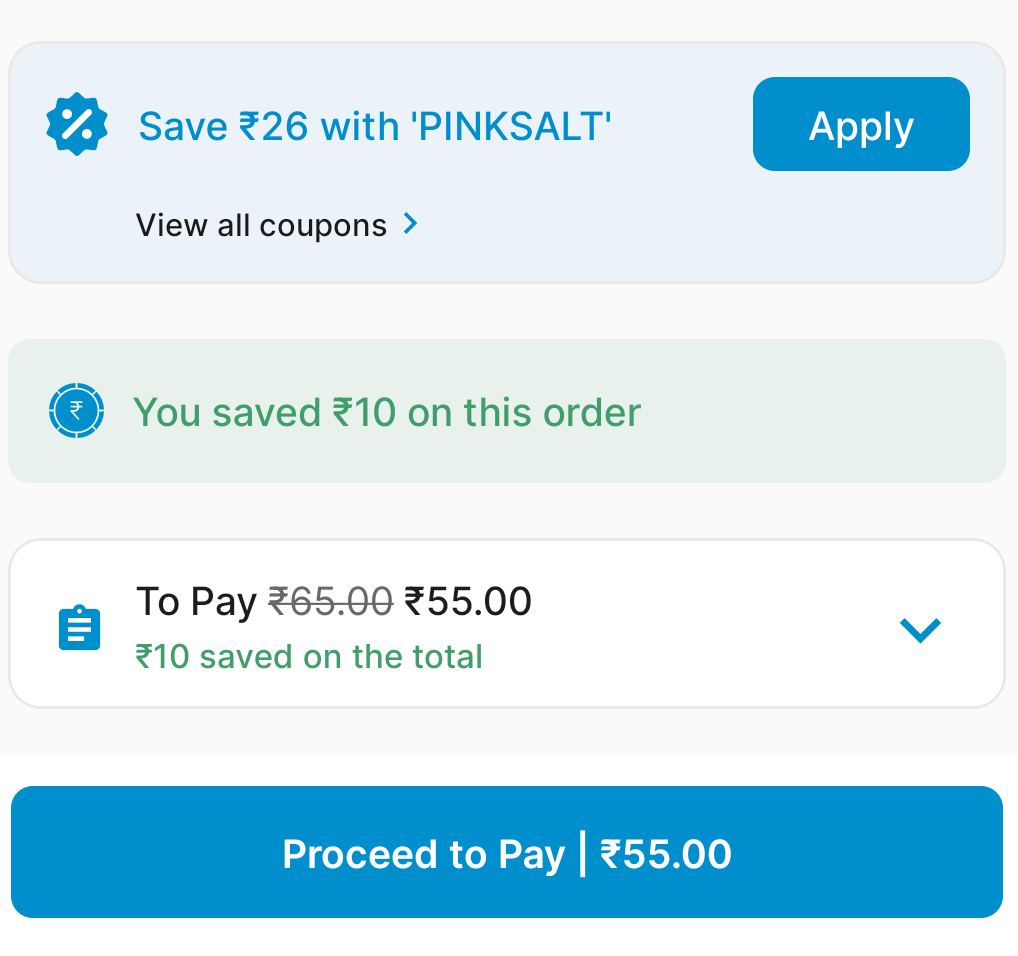Click the strikethrough ₹65.00 original price
The width and height of the screenshot is (1018, 956).
coord(330,600)
